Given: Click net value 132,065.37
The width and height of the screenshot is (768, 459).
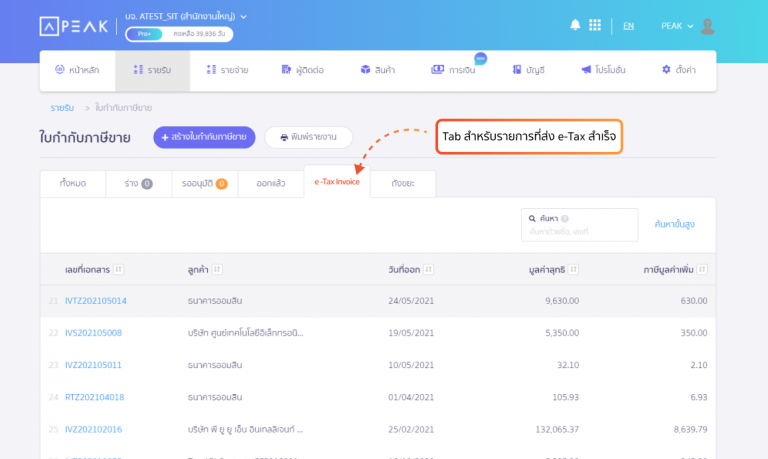Looking at the screenshot, I should point(557,430).
